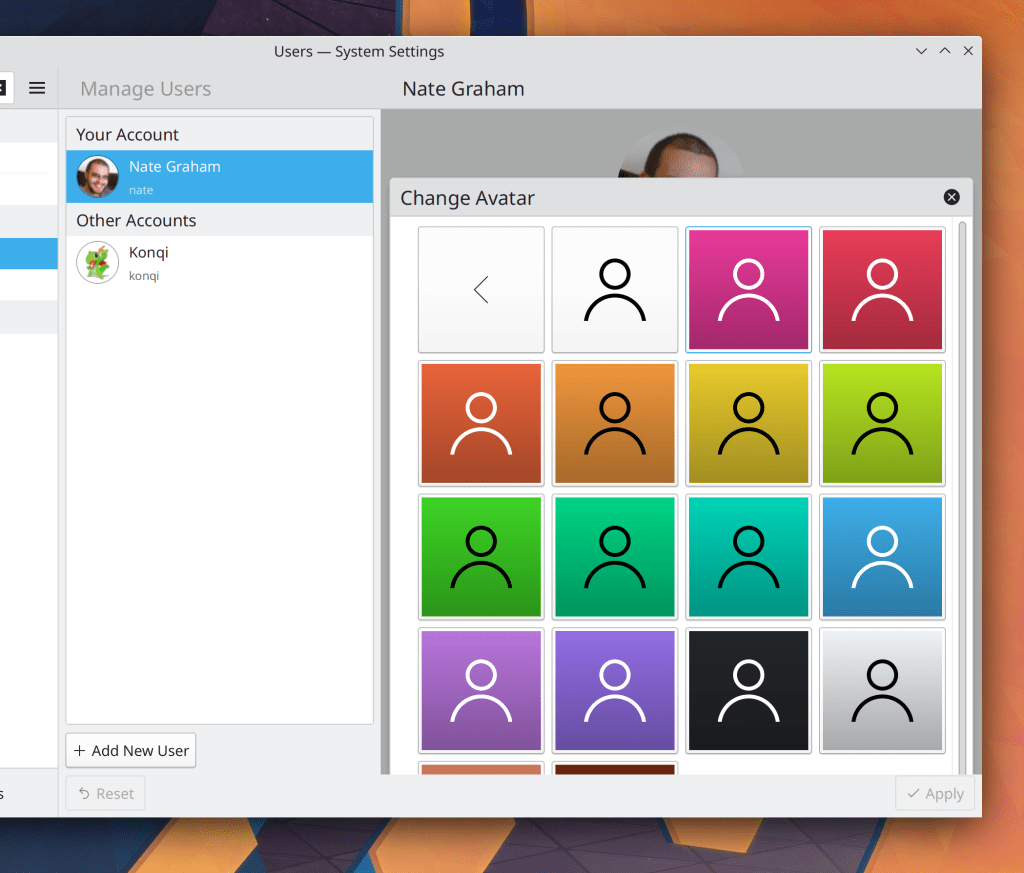1024x873 pixels.
Task: Apply the account changes
Action: point(934,793)
